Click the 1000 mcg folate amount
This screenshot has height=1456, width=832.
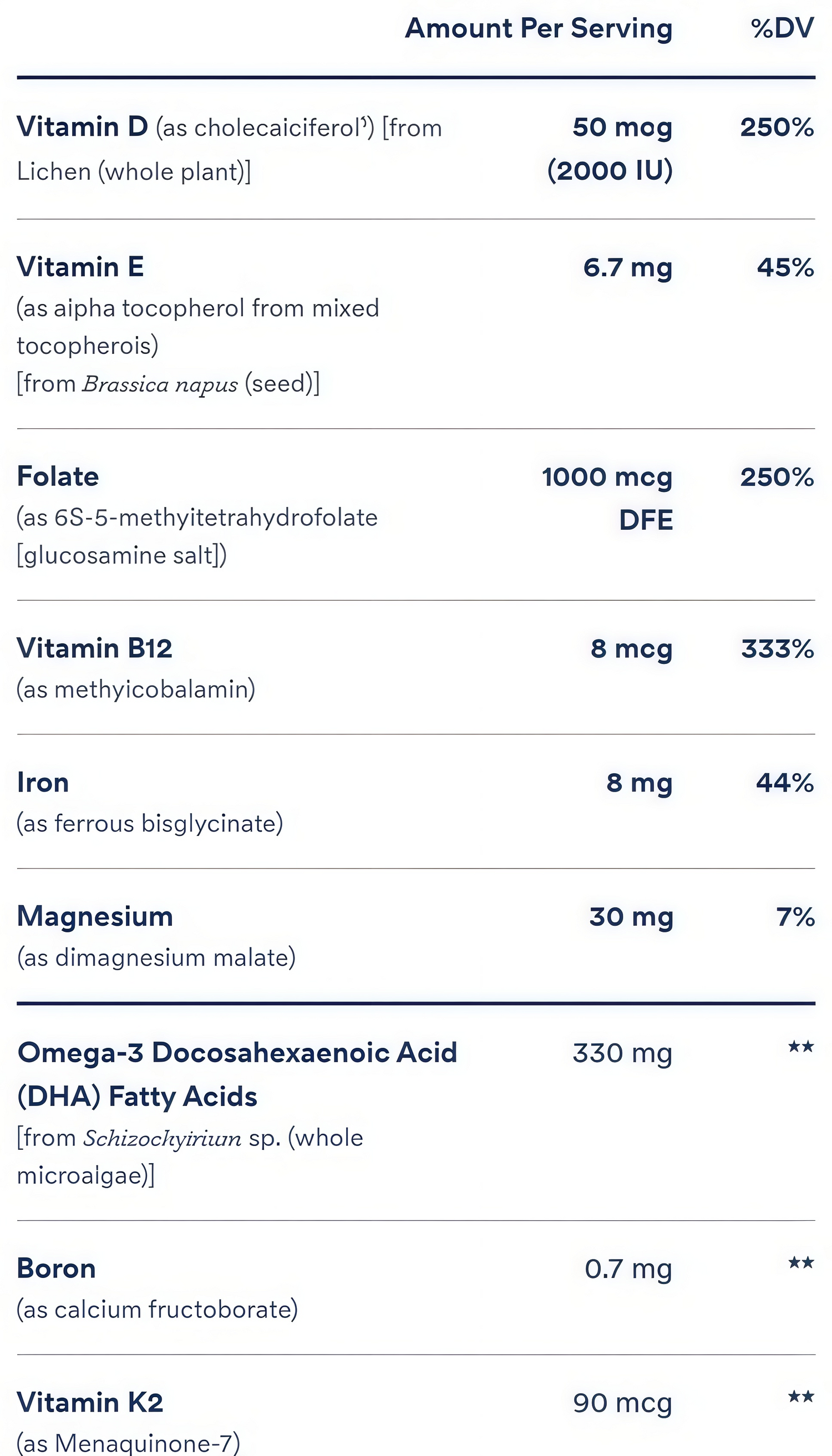pyautogui.click(x=607, y=477)
